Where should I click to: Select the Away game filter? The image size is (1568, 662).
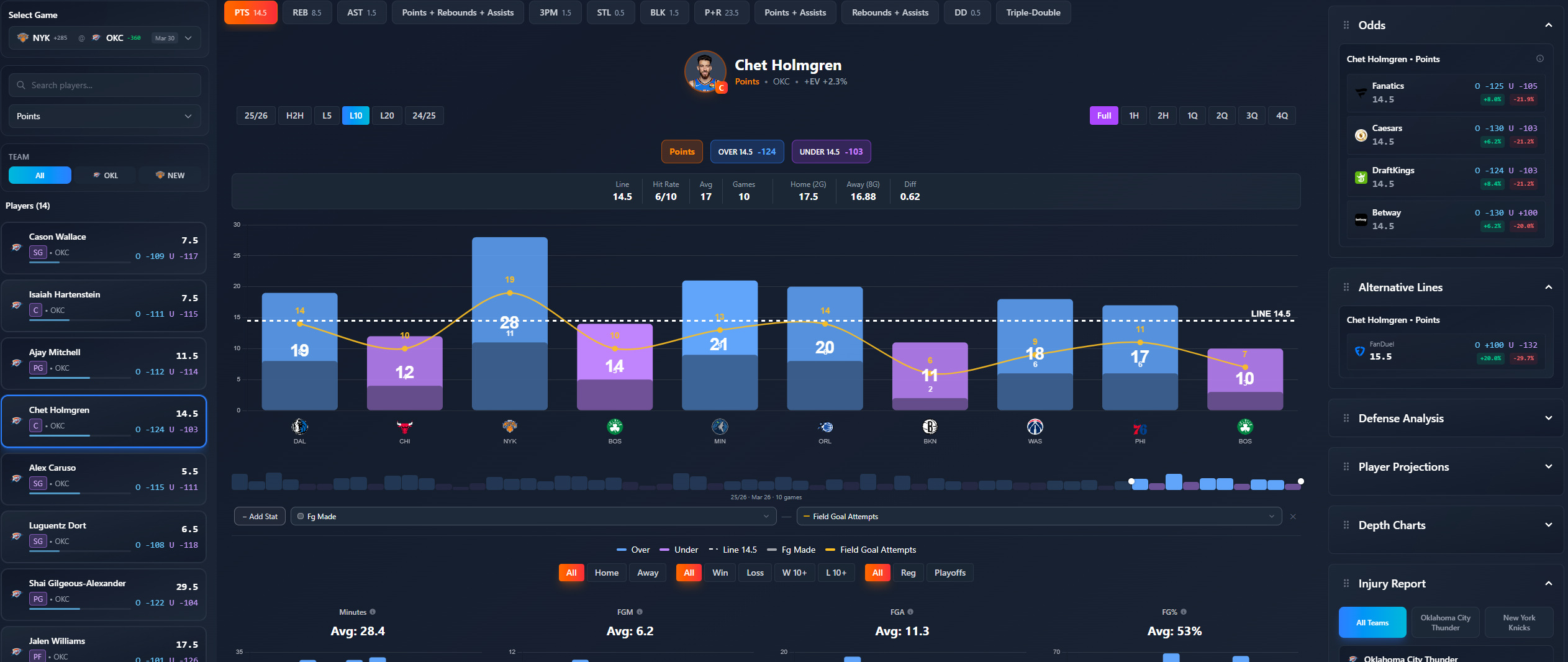(x=647, y=573)
